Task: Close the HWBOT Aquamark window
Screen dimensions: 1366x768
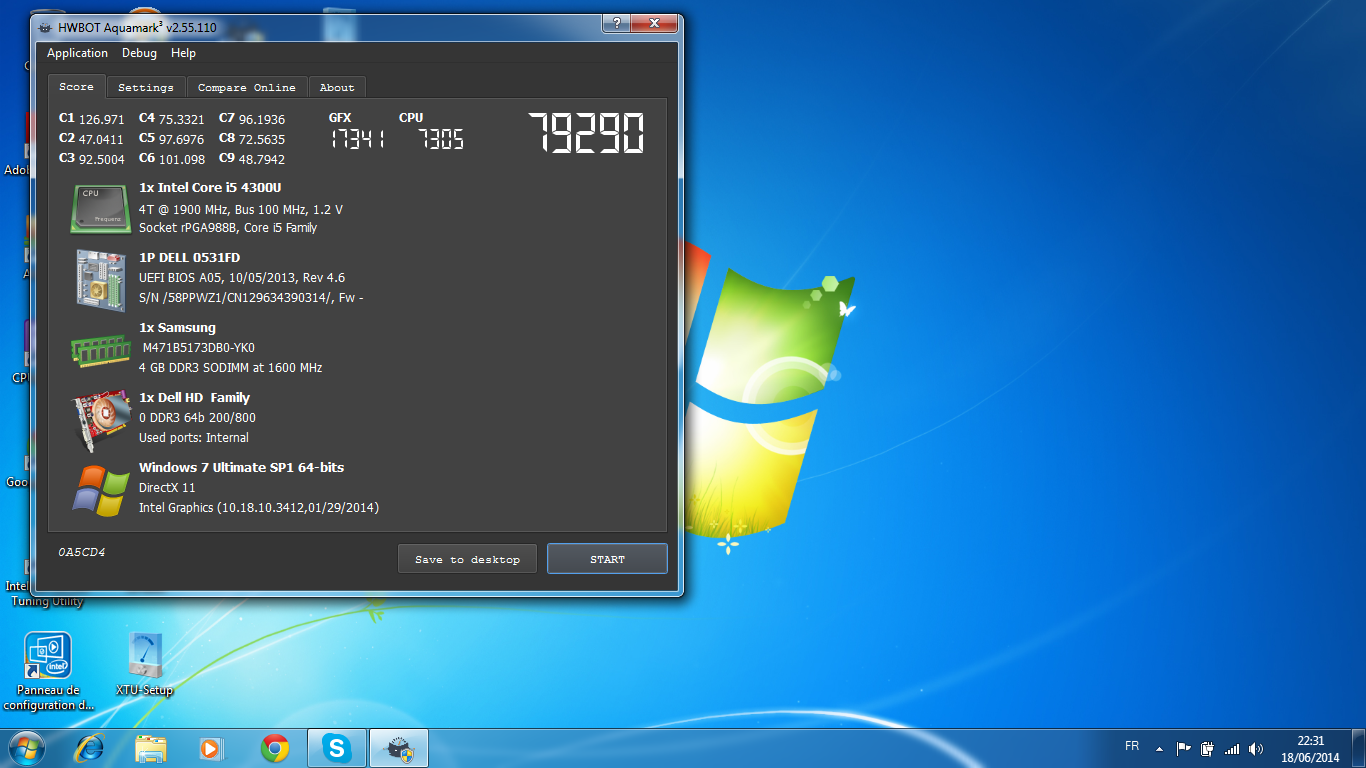Action: tap(655, 23)
